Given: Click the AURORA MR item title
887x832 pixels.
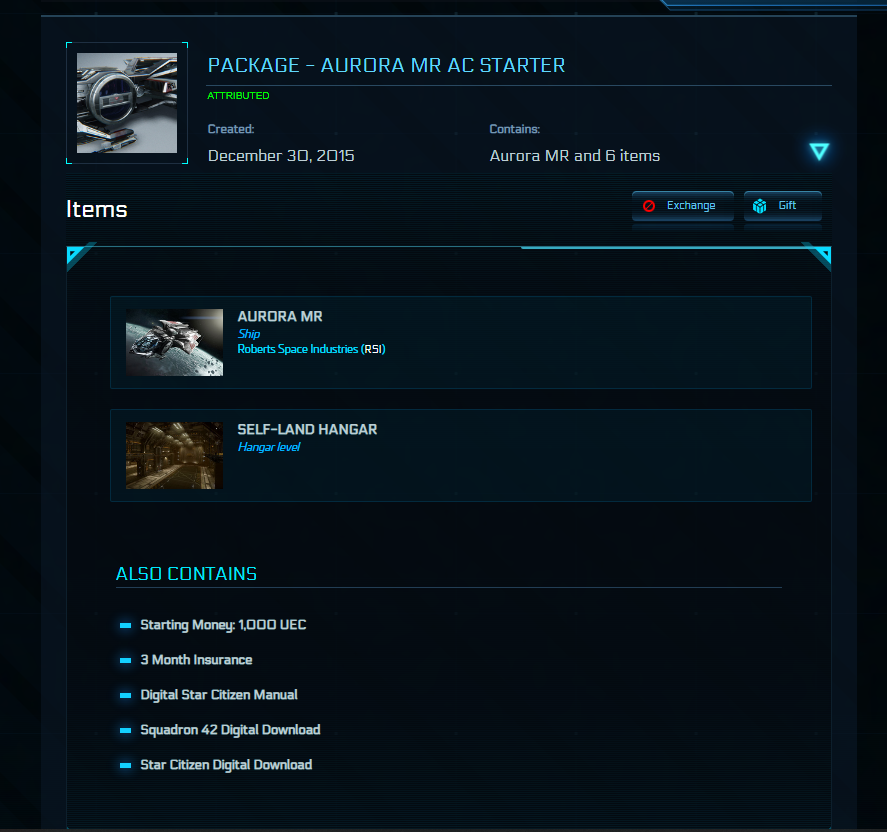Looking at the screenshot, I should click(280, 316).
